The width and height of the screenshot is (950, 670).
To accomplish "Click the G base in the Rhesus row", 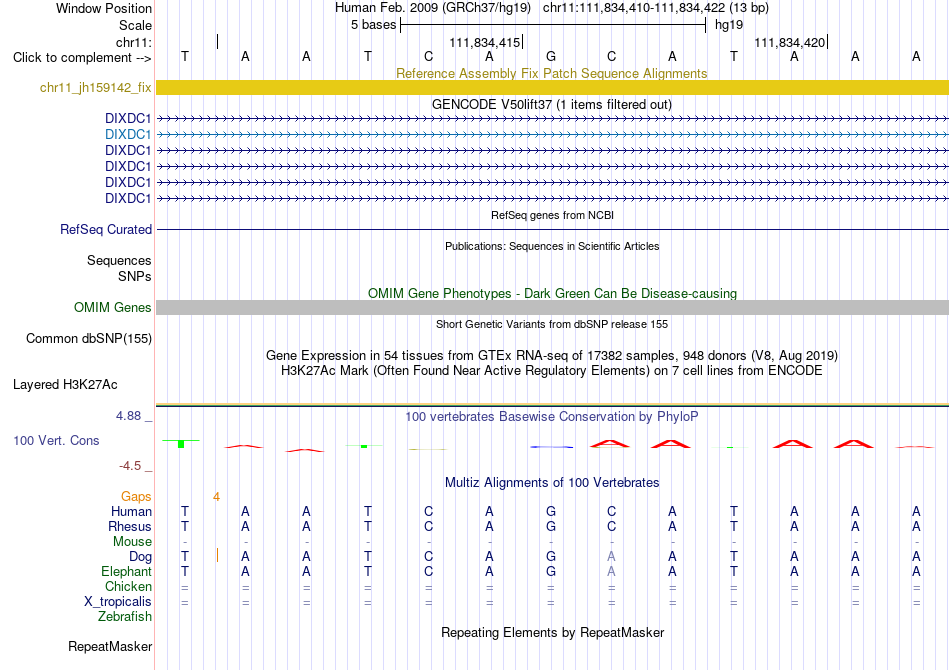I will coord(551,526).
